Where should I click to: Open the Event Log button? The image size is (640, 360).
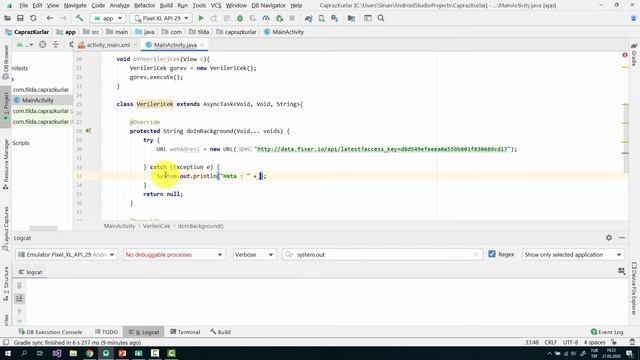607,332
